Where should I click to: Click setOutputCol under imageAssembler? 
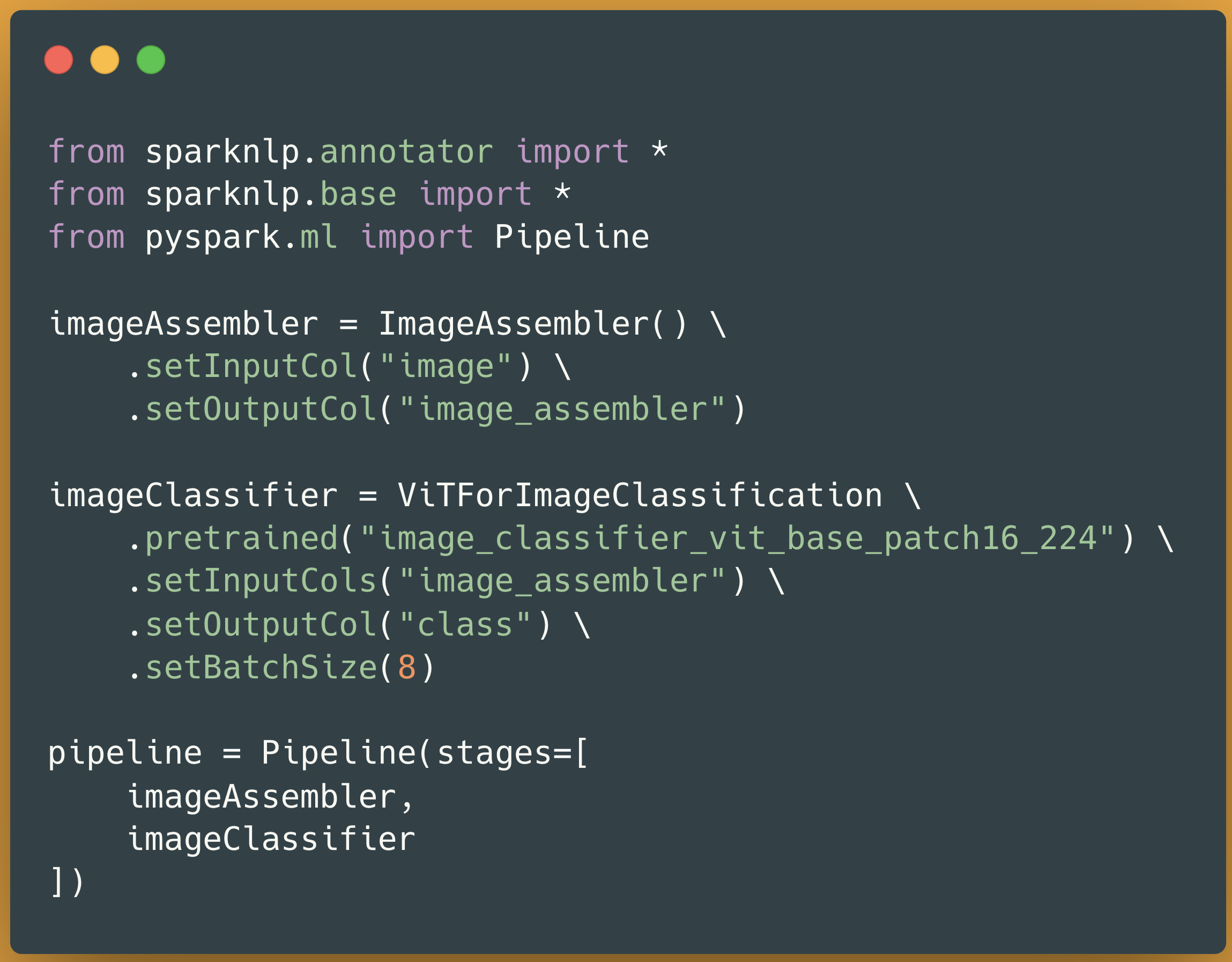click(x=261, y=410)
